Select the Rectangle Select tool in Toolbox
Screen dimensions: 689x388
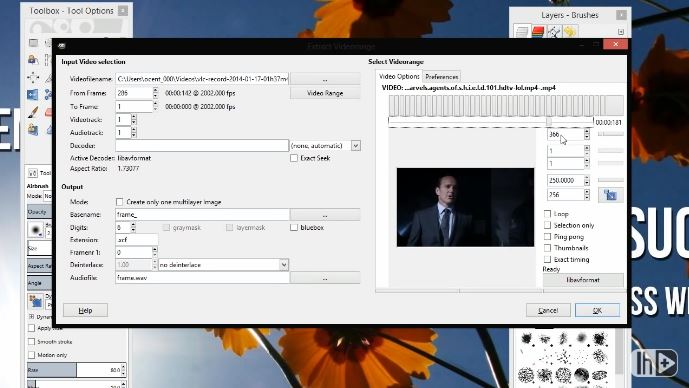coord(33,43)
